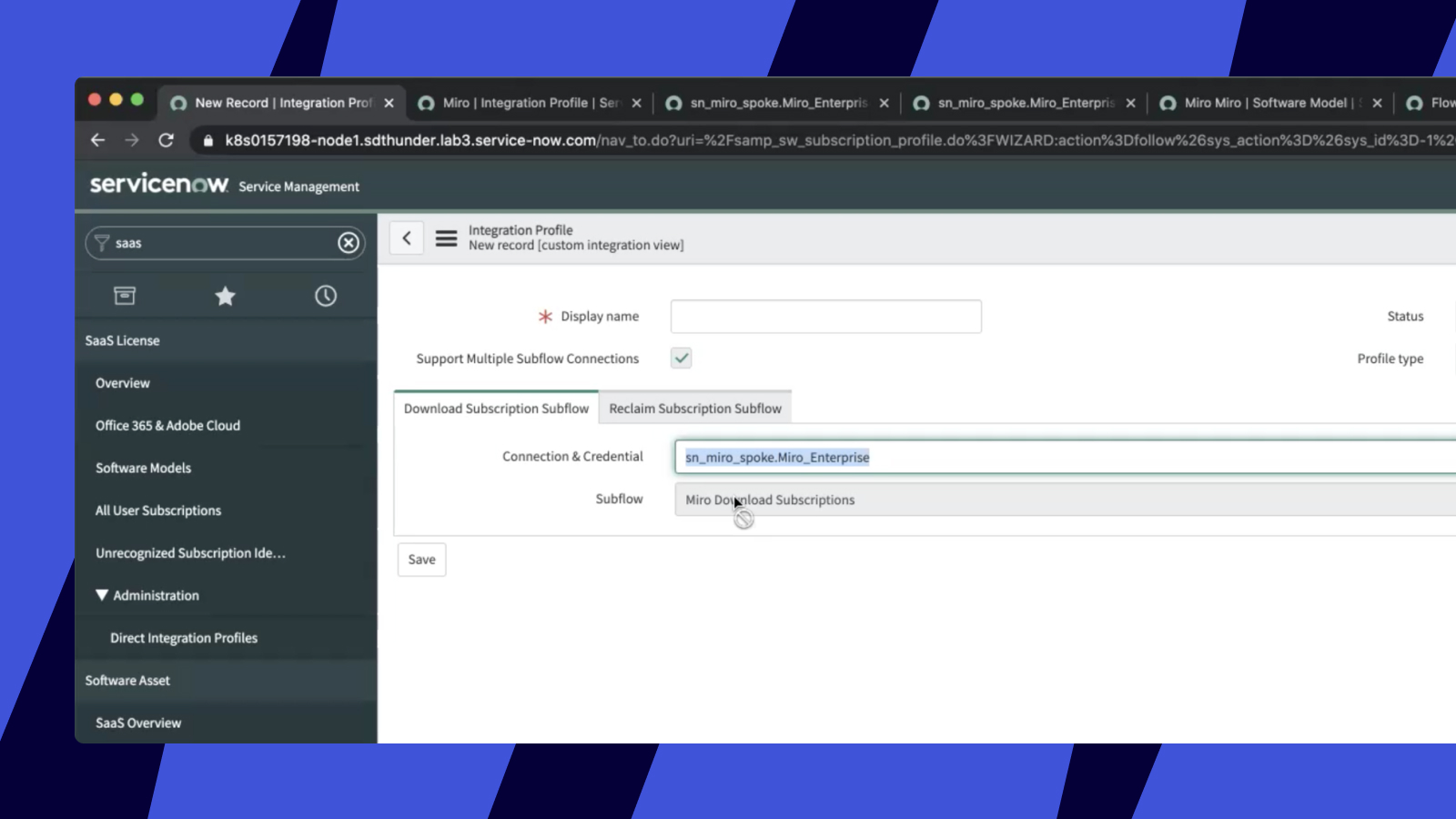Image resolution: width=1456 pixels, height=819 pixels.
Task: Open the History clock tab
Action: click(x=326, y=296)
